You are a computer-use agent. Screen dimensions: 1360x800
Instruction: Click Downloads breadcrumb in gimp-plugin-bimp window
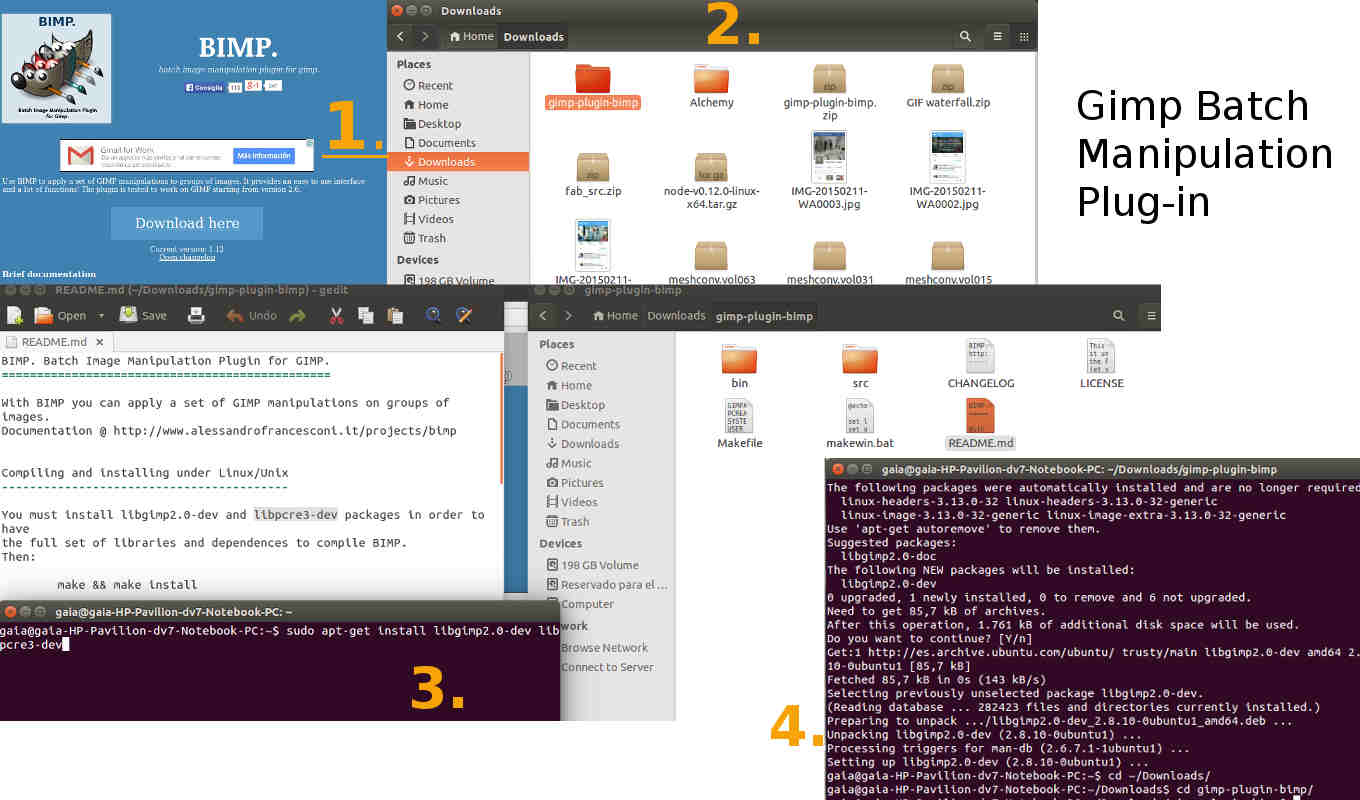point(676,316)
